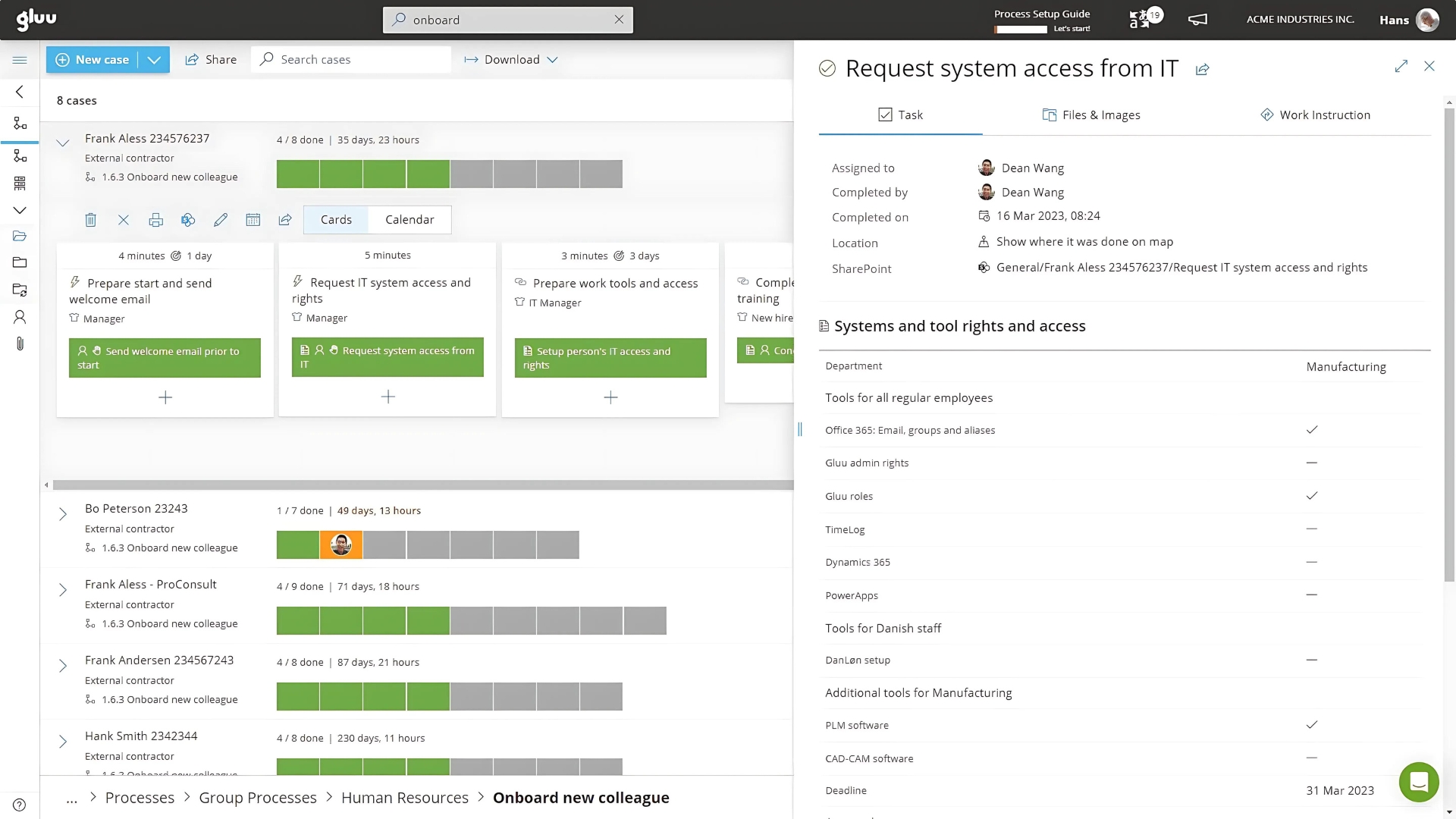1456x819 pixels.
Task: Click the notifications megaphone icon in the top bar
Action: [x=1197, y=20]
